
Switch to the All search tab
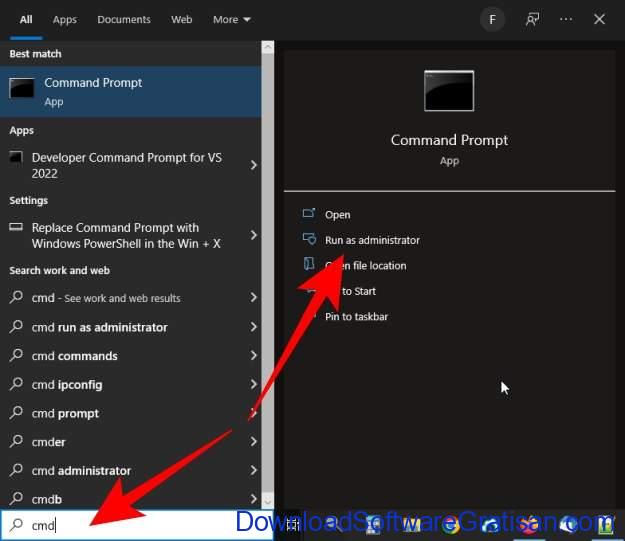[x=26, y=20]
